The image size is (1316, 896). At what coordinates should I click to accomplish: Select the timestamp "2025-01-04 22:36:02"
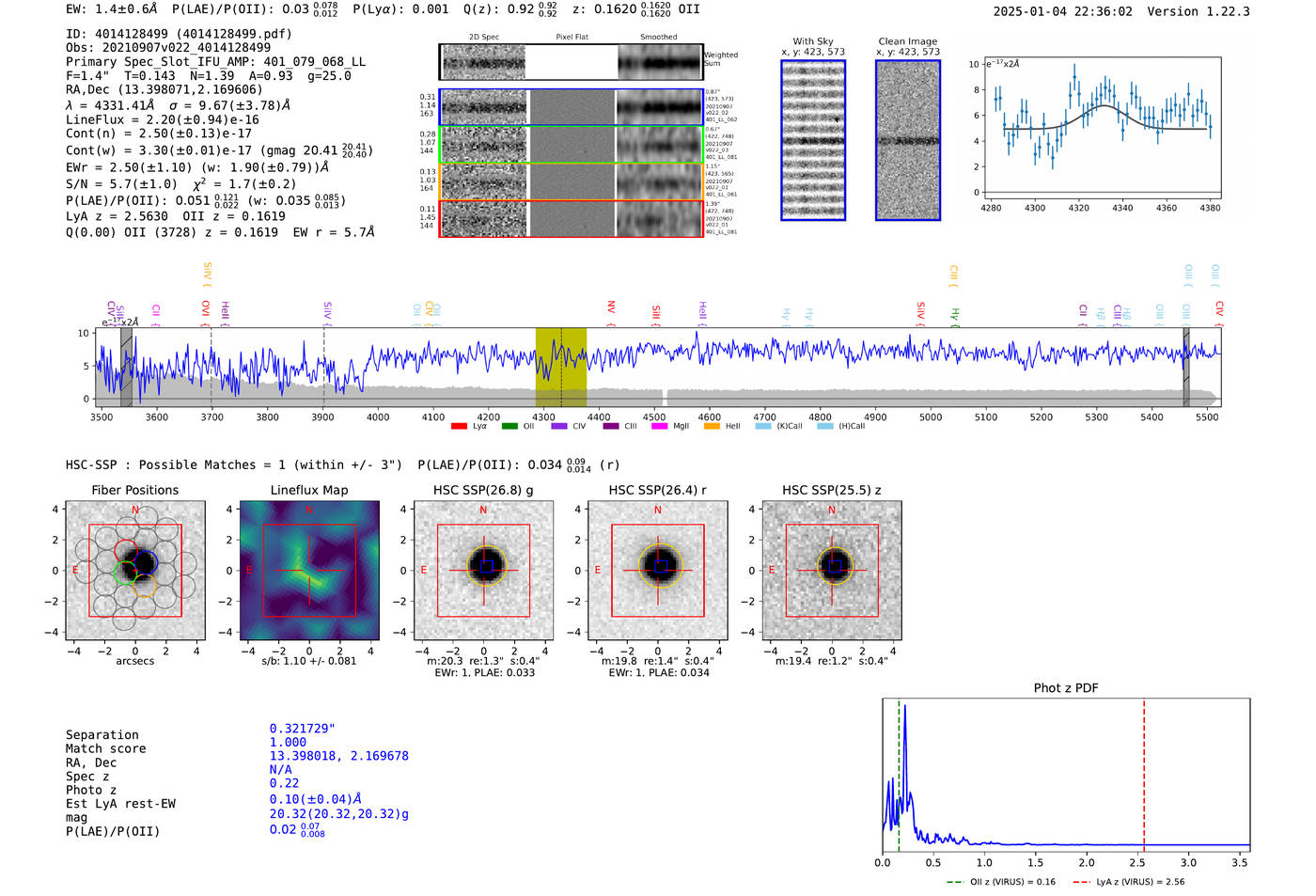pos(1062,12)
